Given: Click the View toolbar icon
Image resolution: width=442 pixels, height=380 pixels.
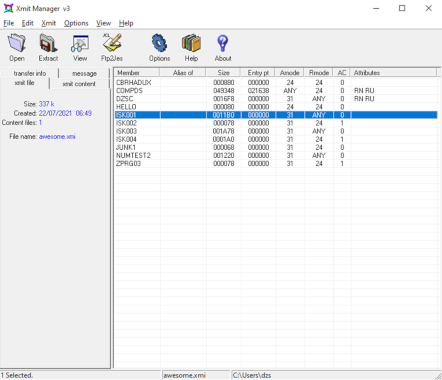Looking at the screenshot, I should click(x=80, y=48).
